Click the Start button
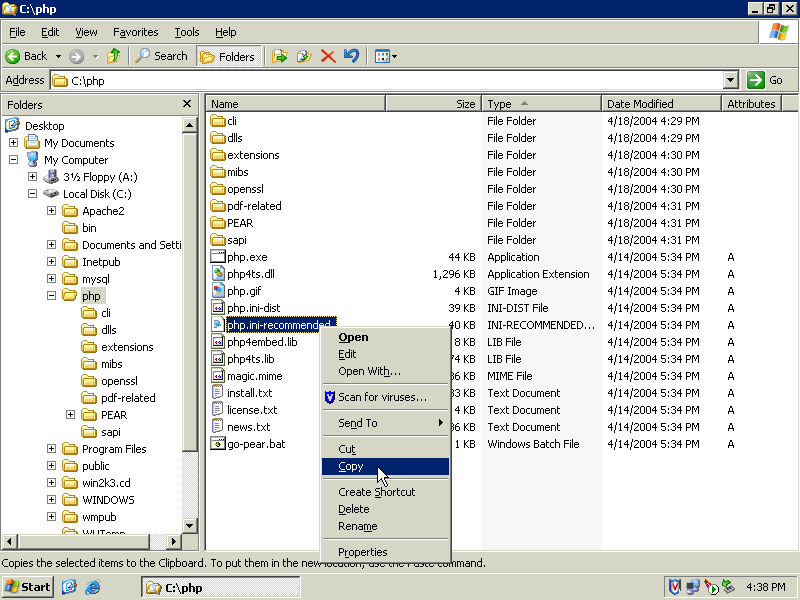Screen dimensions: 800x600 pos(28,587)
